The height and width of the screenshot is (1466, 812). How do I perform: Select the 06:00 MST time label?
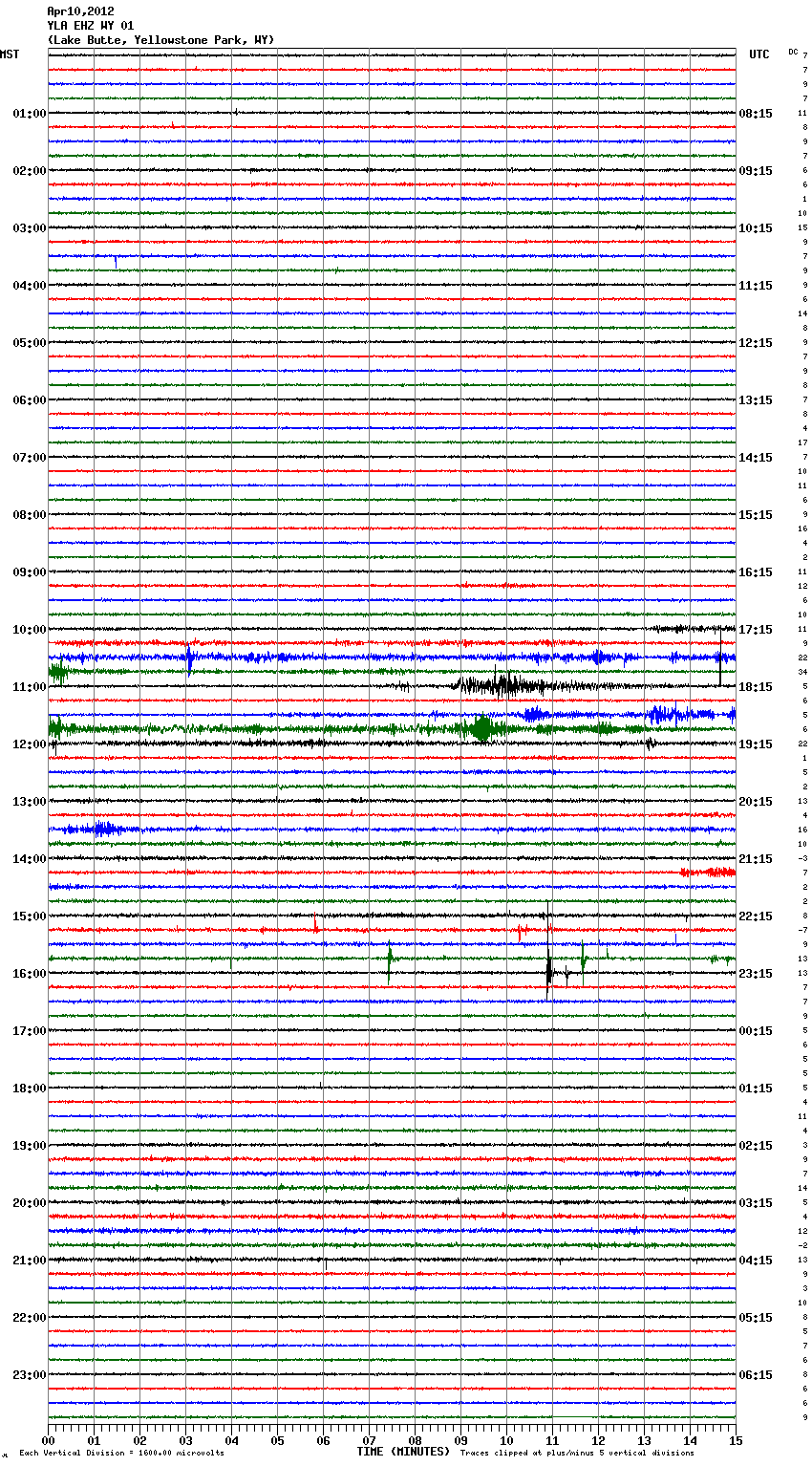point(29,400)
